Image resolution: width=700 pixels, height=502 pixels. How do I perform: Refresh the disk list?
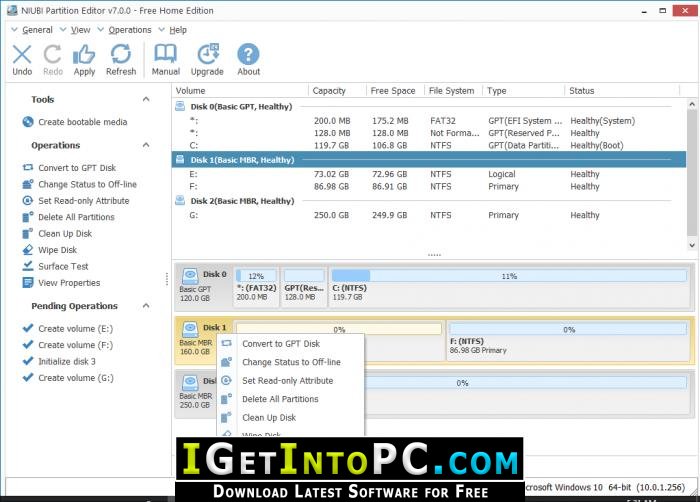click(121, 54)
